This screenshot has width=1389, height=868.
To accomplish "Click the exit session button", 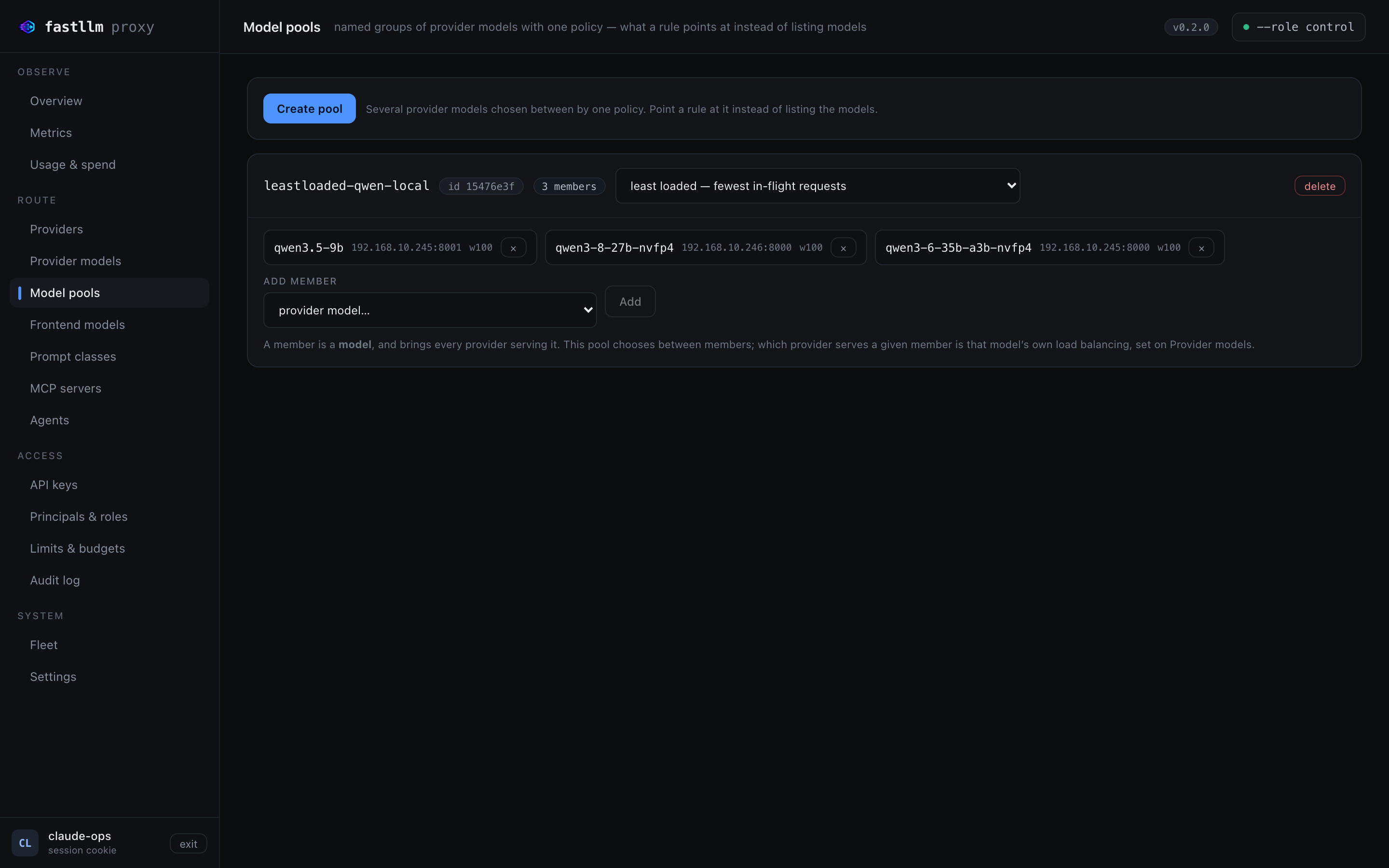I will coord(188,843).
